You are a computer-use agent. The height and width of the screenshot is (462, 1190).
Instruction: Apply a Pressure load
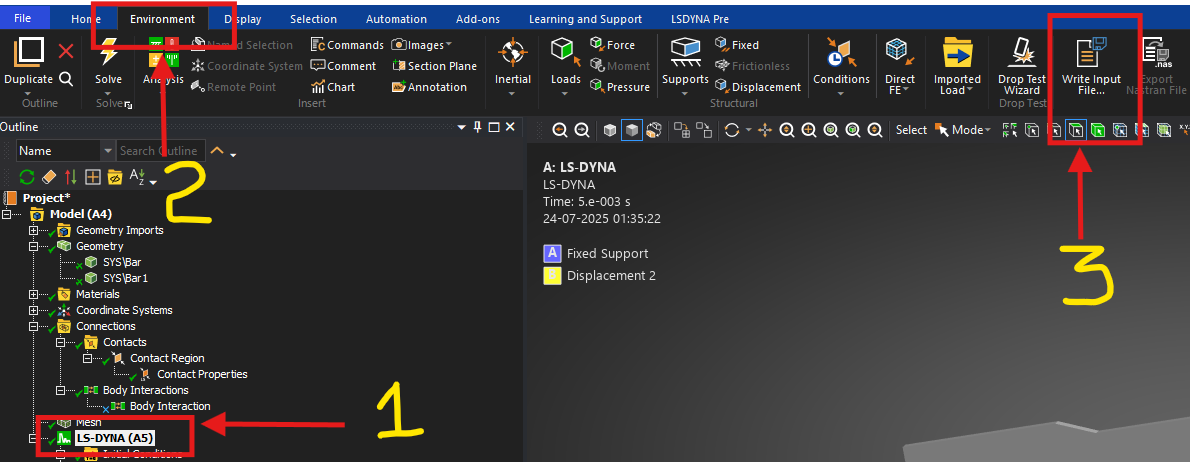point(619,87)
